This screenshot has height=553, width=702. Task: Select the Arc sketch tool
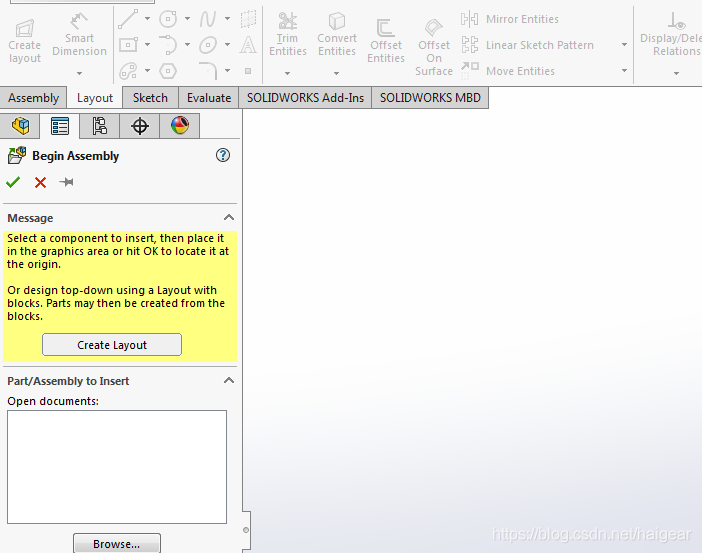point(168,45)
